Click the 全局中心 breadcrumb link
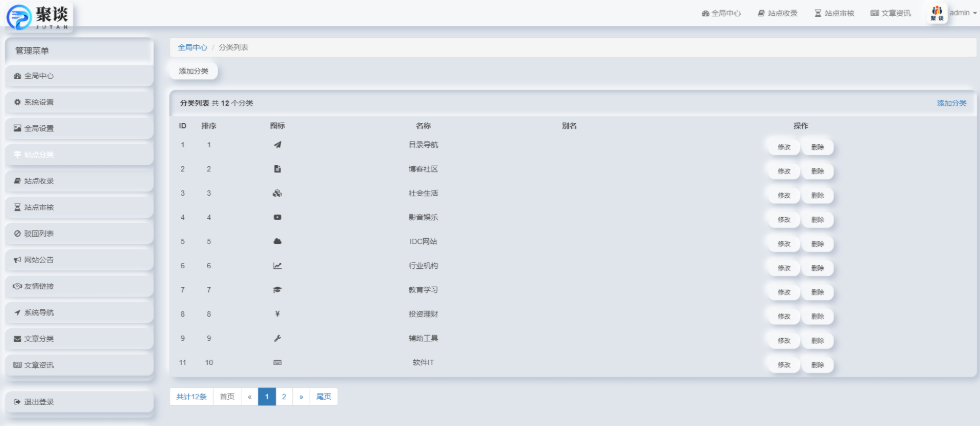980x426 pixels. pyautogui.click(x=192, y=47)
